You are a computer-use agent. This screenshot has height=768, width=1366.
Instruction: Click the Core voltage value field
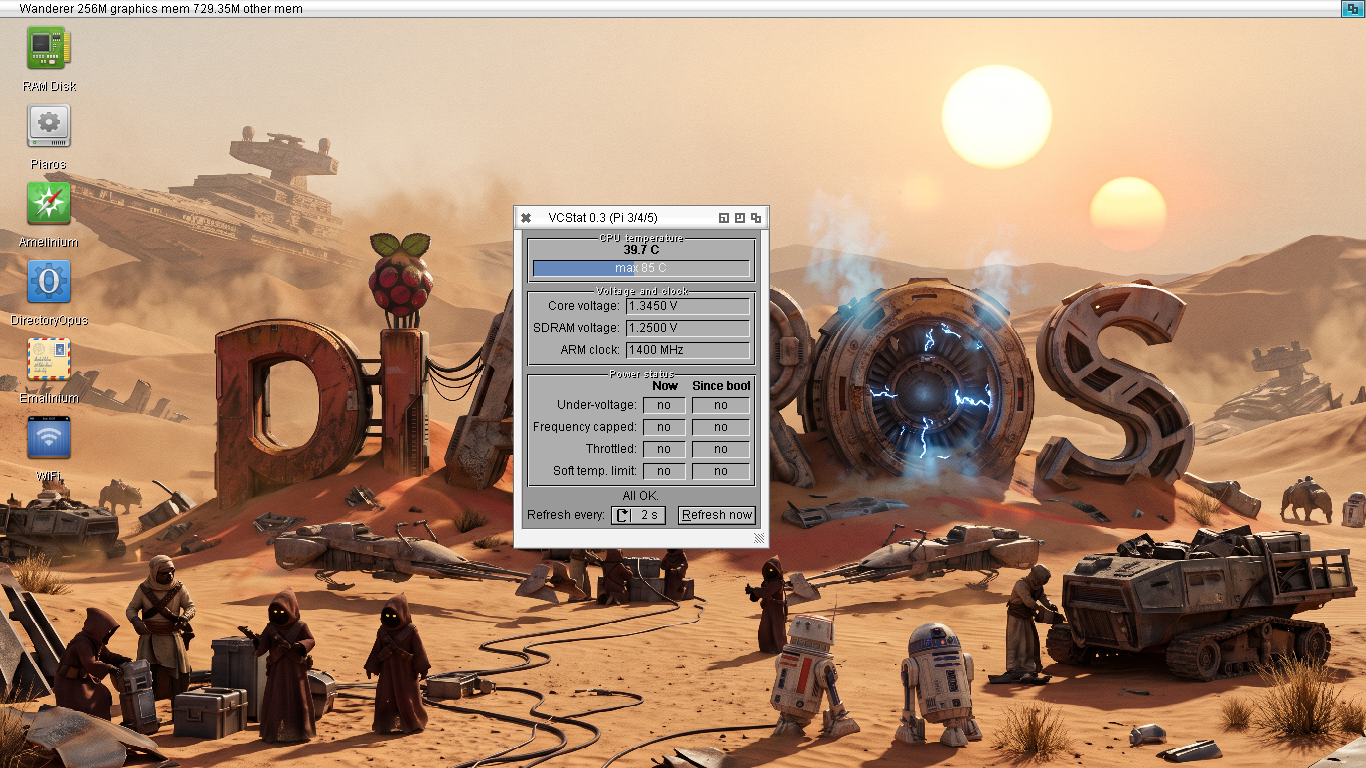click(688, 306)
